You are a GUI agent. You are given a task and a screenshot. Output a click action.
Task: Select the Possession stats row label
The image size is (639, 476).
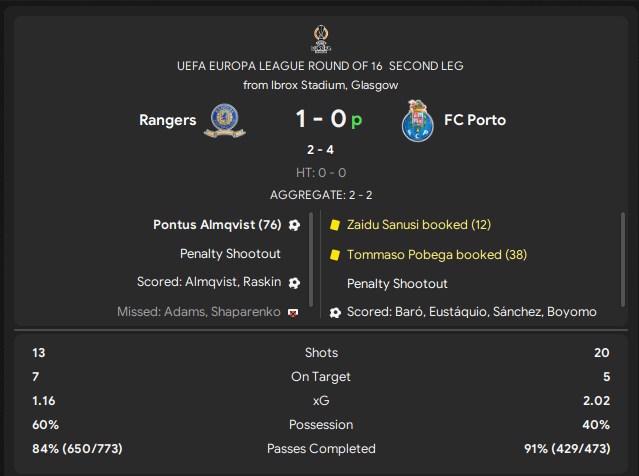coord(321,424)
